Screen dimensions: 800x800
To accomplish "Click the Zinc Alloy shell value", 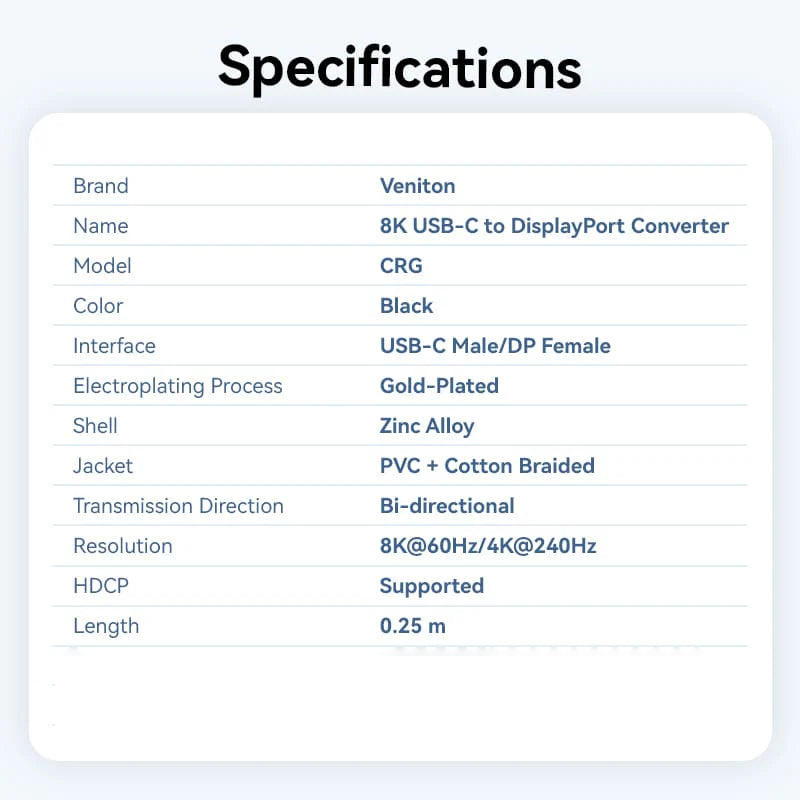I will [427, 426].
